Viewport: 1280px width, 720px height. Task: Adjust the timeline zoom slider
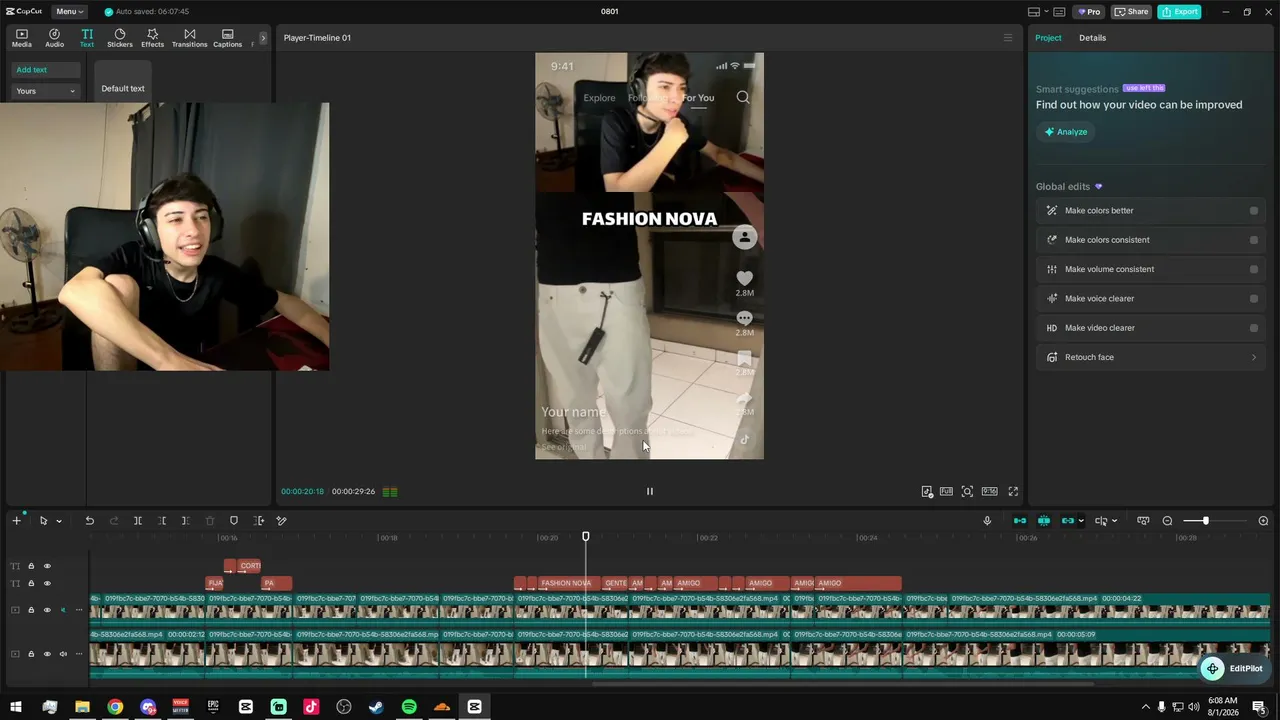1205,521
